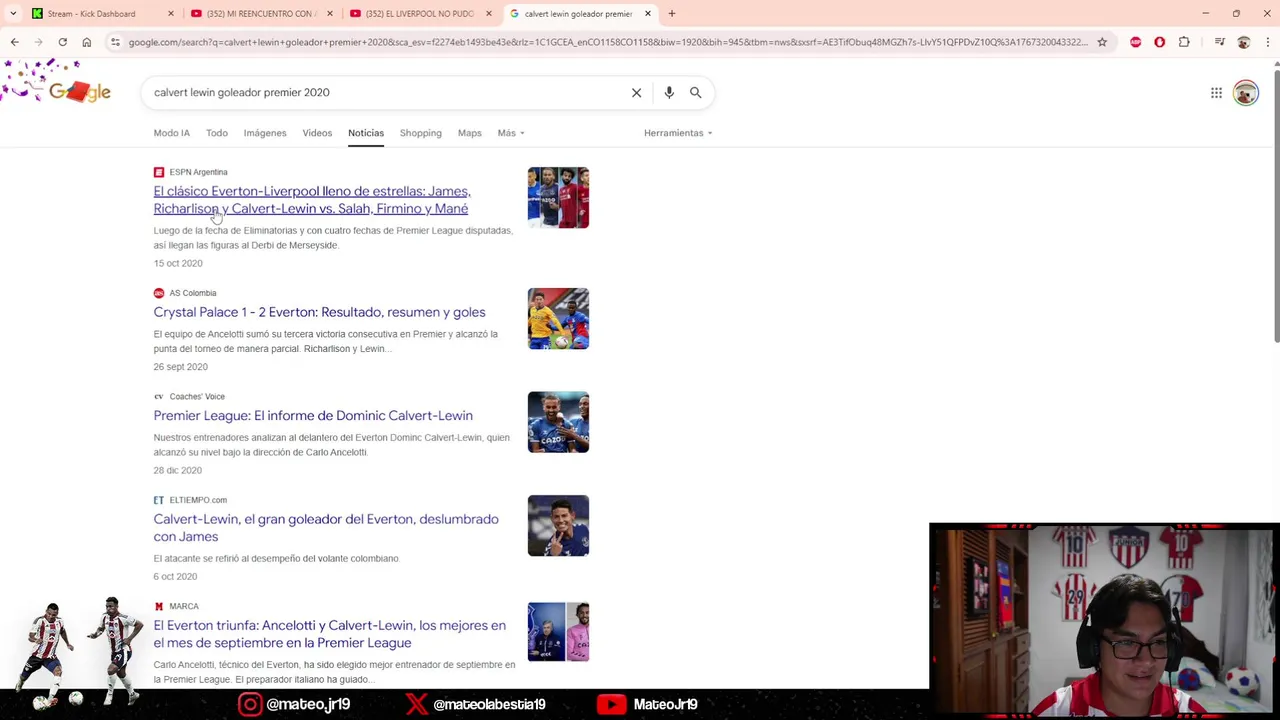The image size is (1280, 720).
Task: Go to Google home via logo
Action: click(x=79, y=92)
